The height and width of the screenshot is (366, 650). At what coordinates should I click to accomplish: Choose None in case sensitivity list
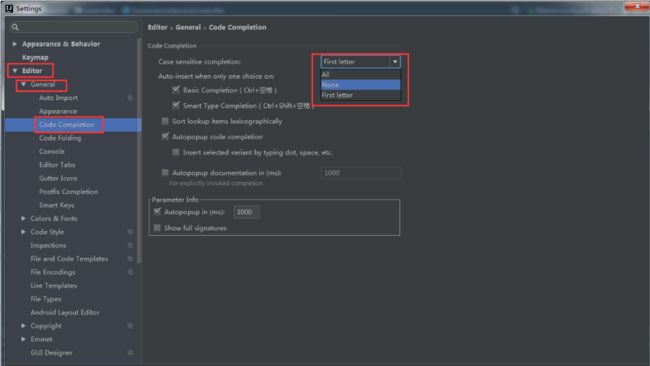click(x=361, y=85)
